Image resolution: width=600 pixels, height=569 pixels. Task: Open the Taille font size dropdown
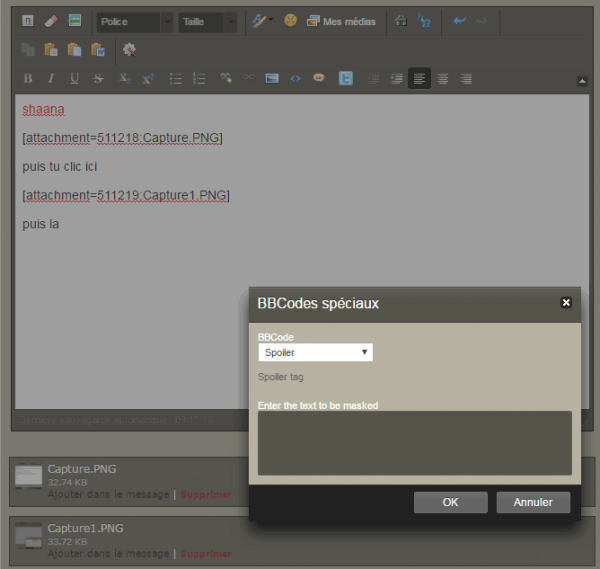(x=207, y=22)
